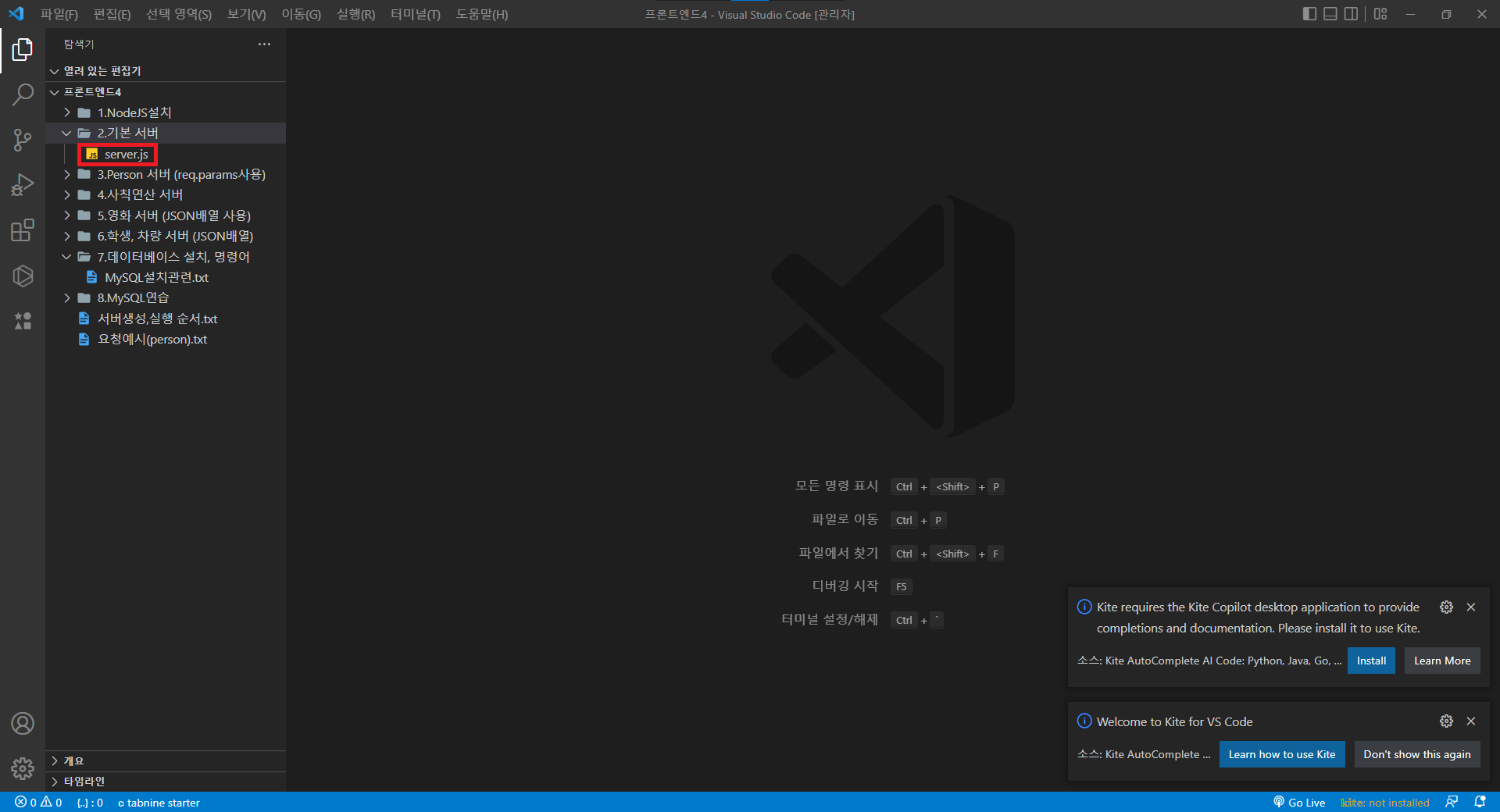Click the feedback icon in status bar
This screenshot has width=1500, height=812.
(x=1452, y=802)
